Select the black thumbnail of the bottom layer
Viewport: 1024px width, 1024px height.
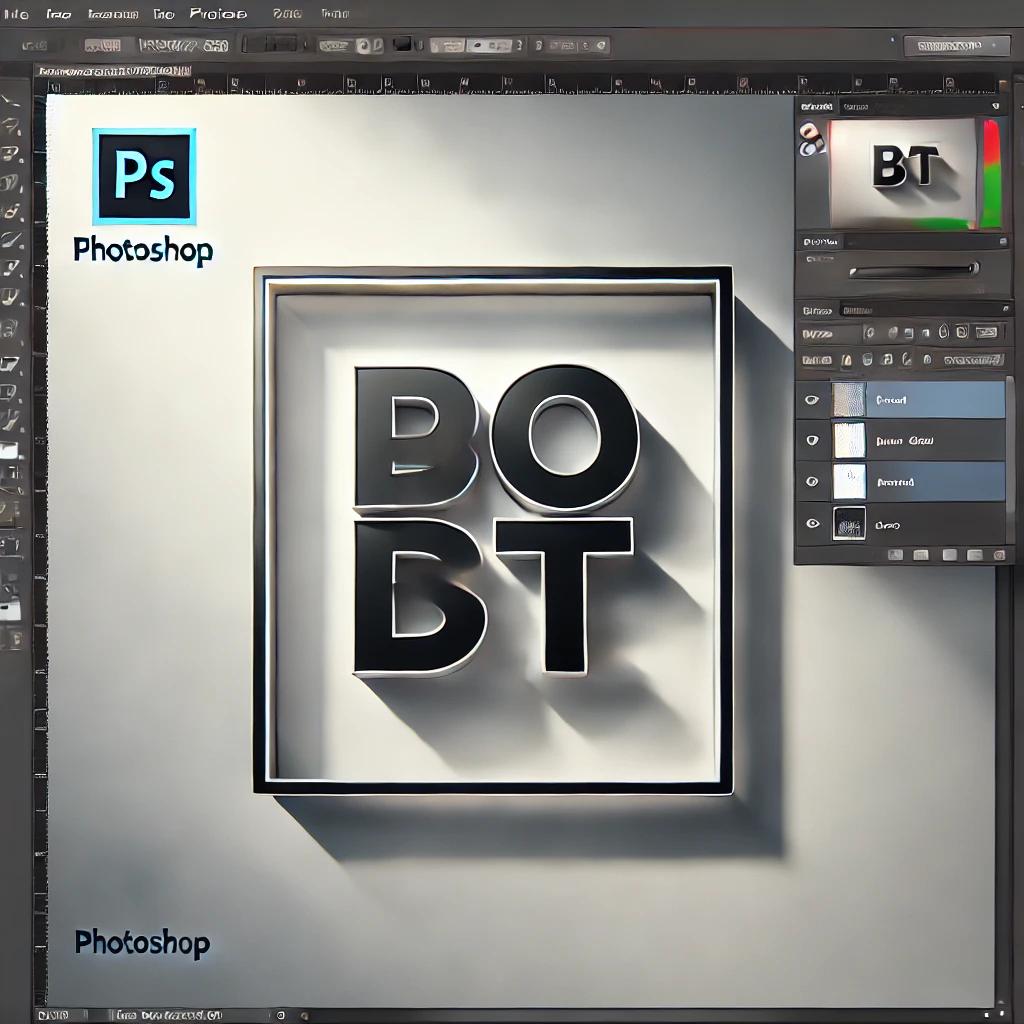pos(850,524)
